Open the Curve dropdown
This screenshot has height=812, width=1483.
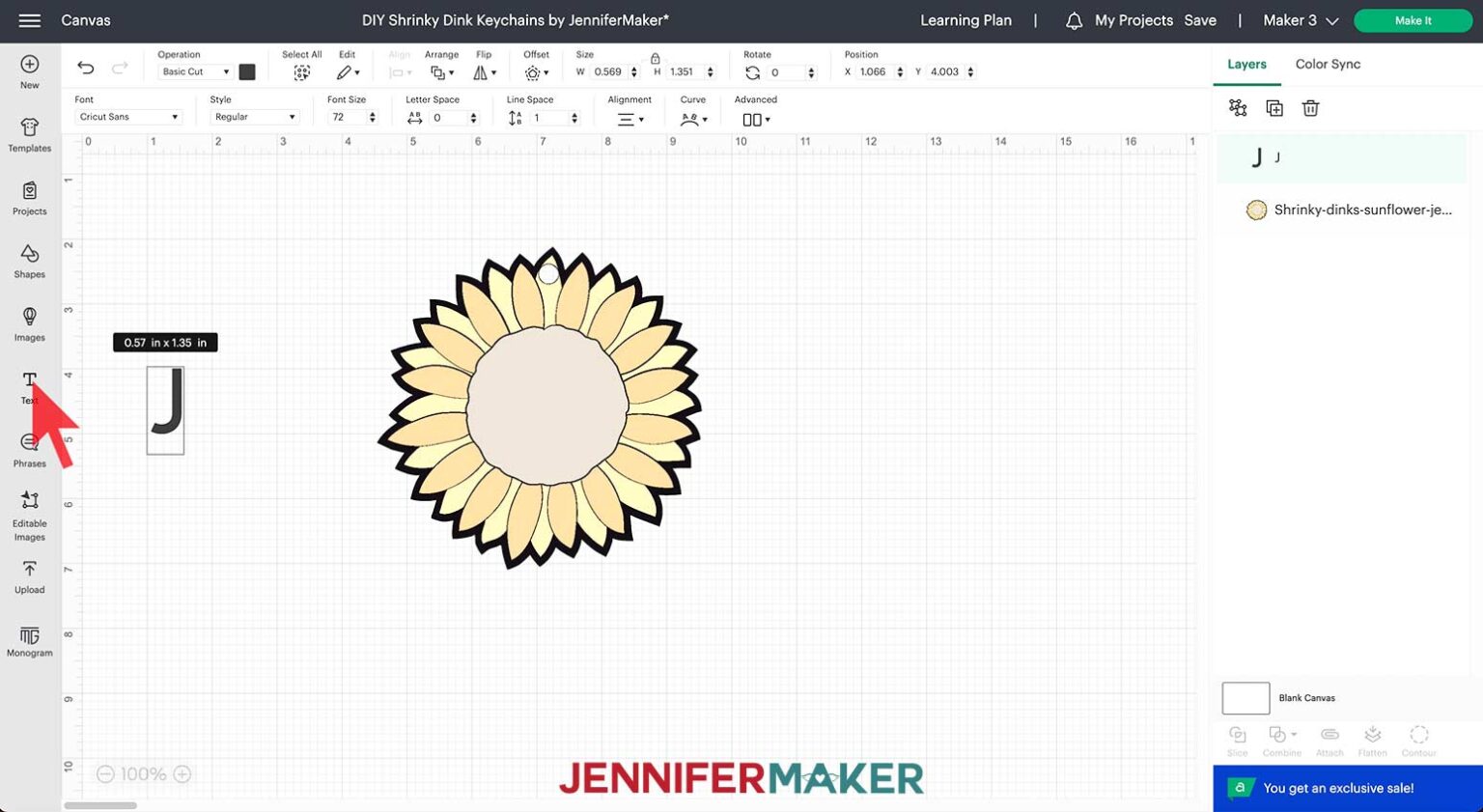click(x=694, y=119)
